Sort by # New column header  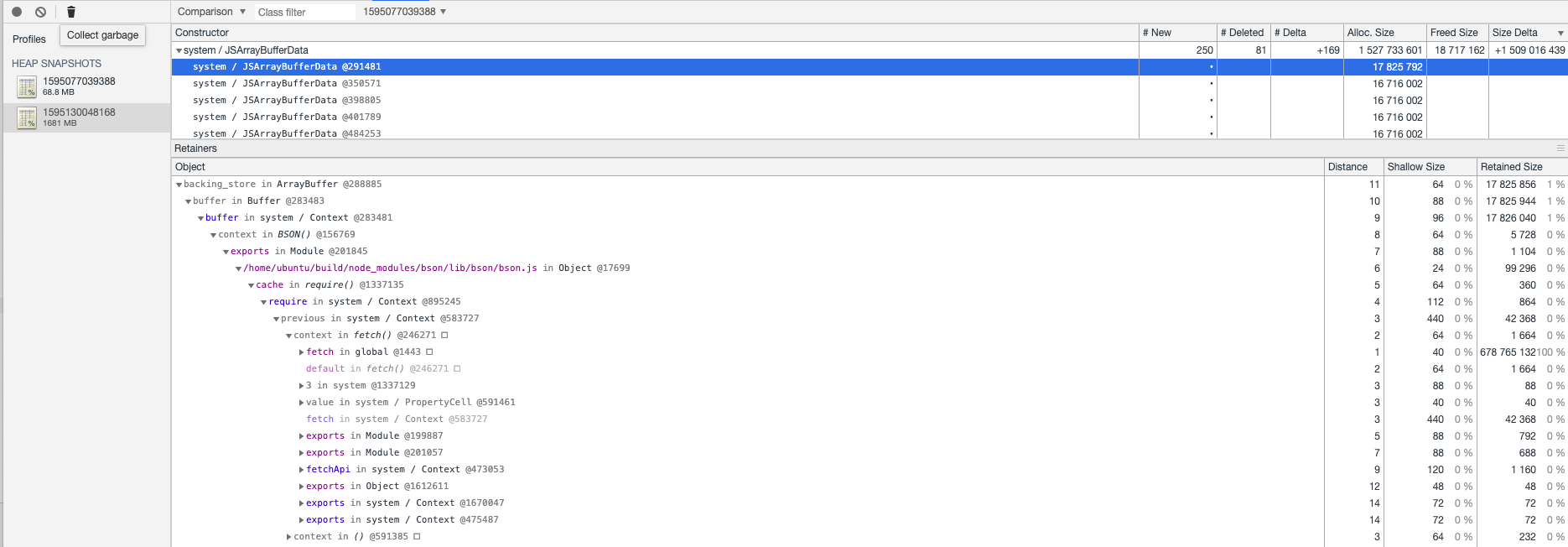(1177, 33)
